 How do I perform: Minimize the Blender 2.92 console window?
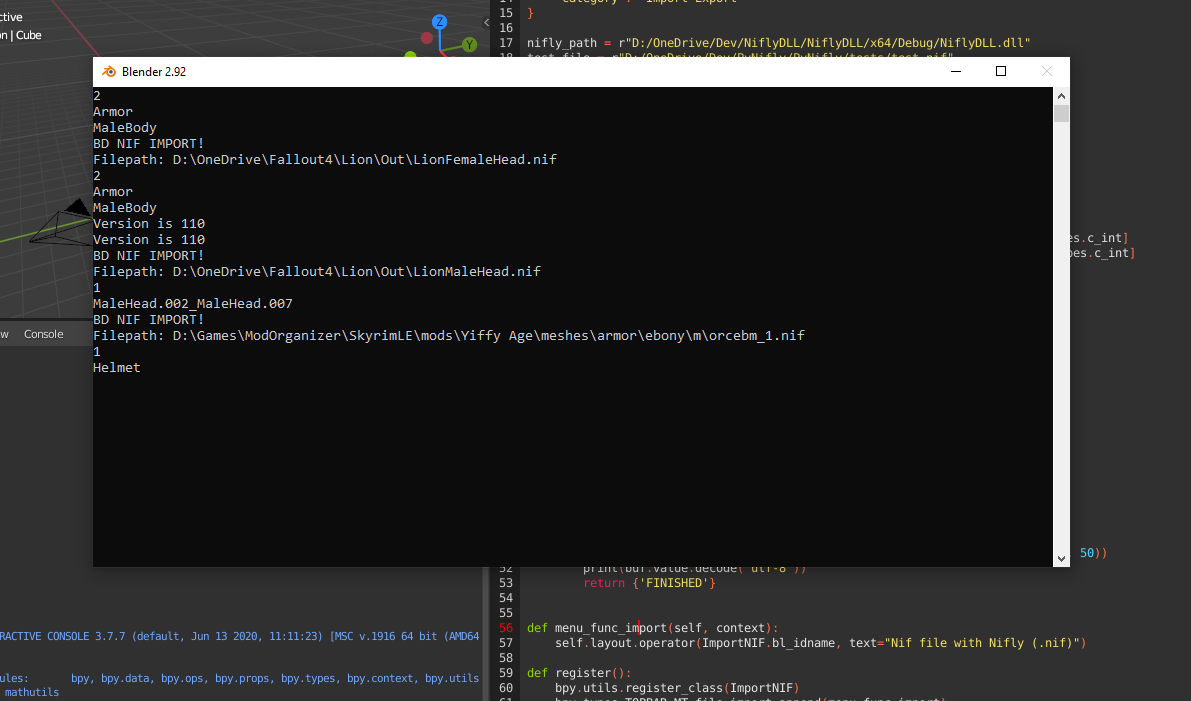click(x=956, y=71)
